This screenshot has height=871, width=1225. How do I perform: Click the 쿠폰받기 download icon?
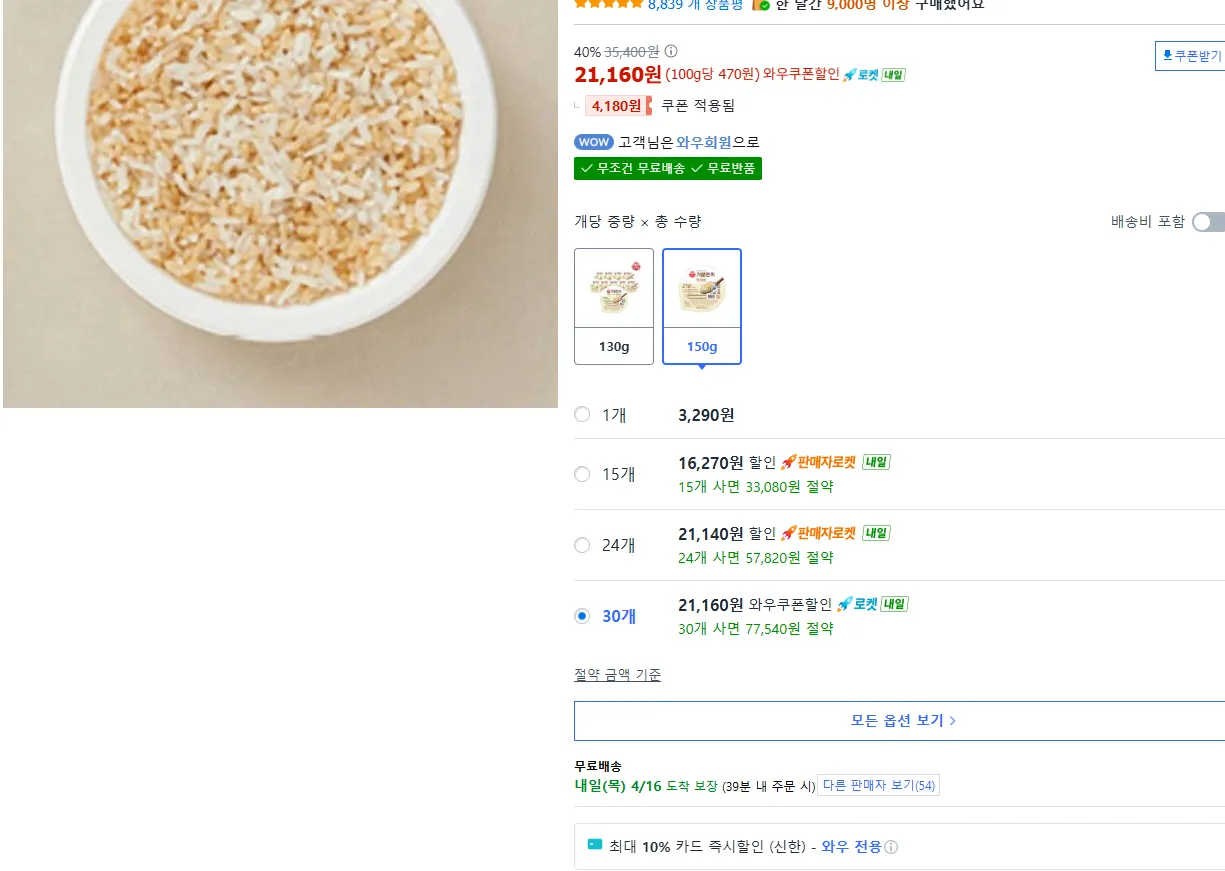(1166, 56)
